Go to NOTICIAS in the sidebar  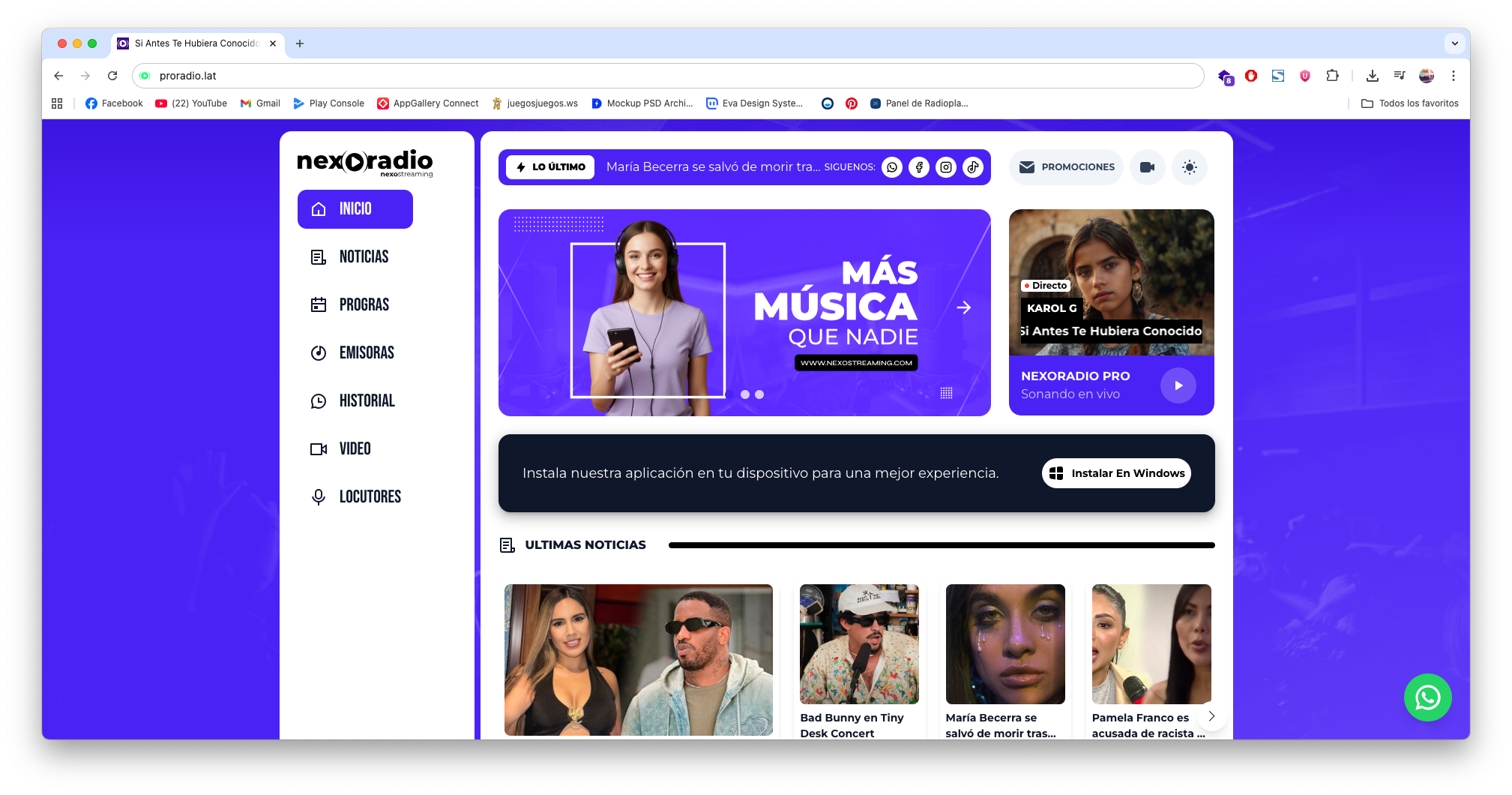(364, 257)
